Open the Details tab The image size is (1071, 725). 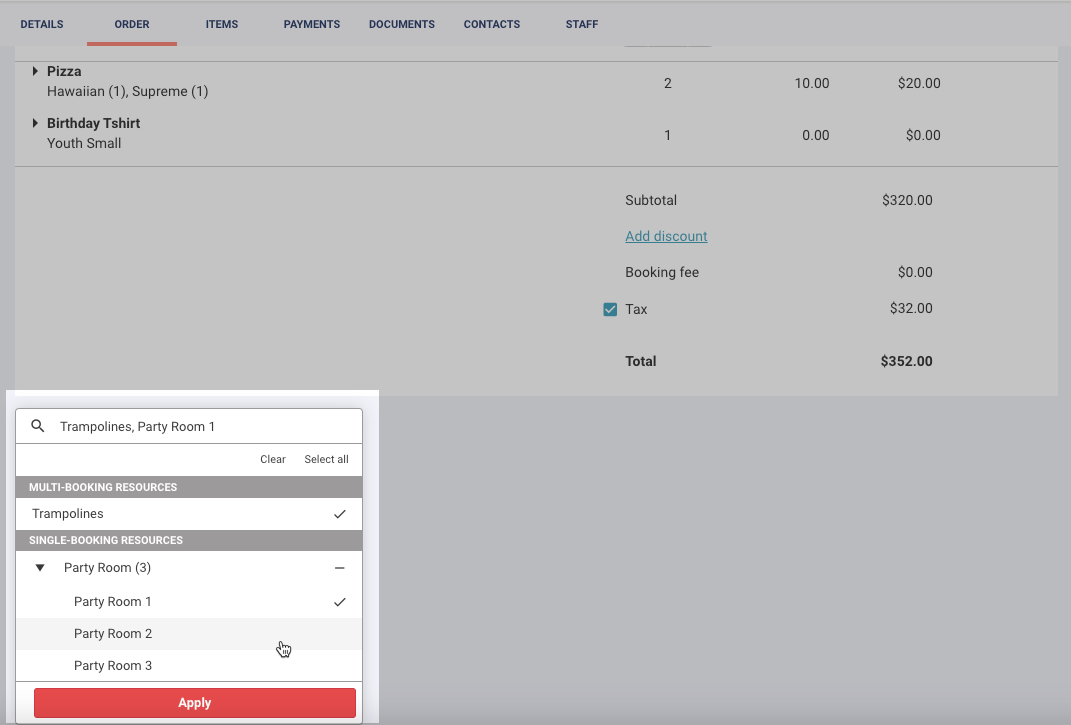42,24
